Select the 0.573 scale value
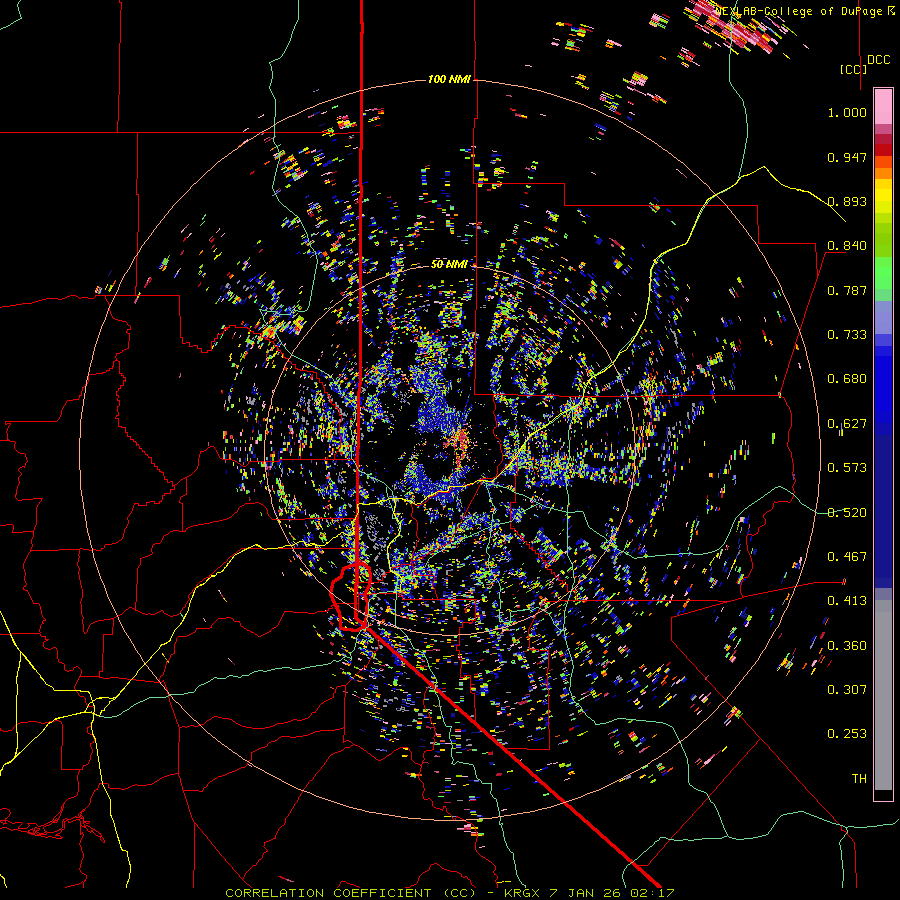 pyautogui.click(x=847, y=468)
